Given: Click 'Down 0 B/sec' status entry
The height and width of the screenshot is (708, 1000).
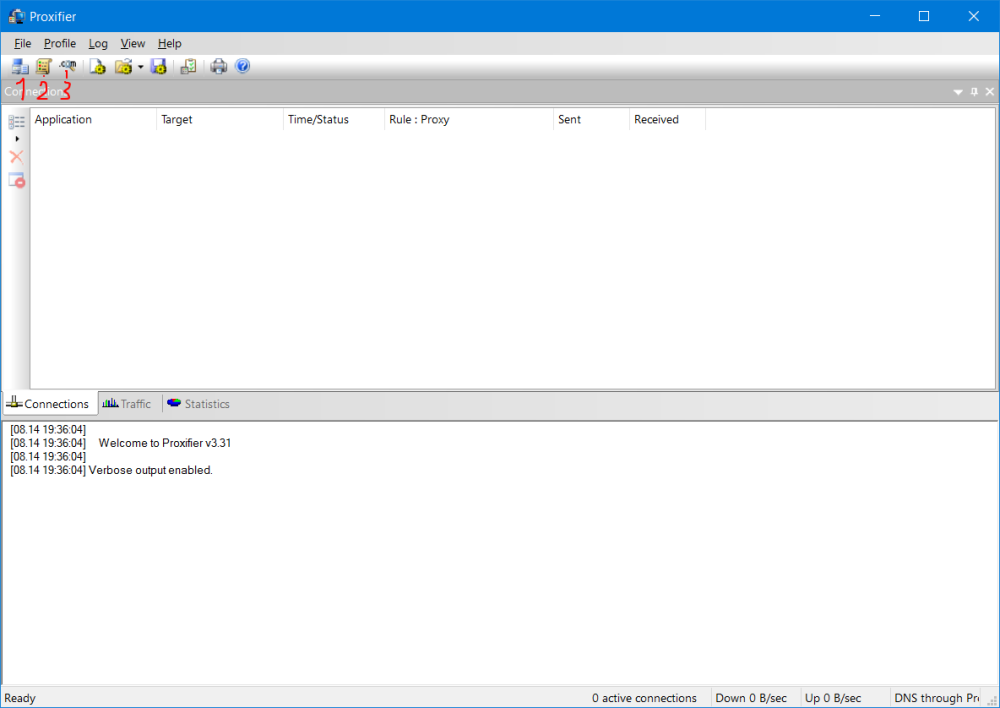Looking at the screenshot, I should [751, 698].
